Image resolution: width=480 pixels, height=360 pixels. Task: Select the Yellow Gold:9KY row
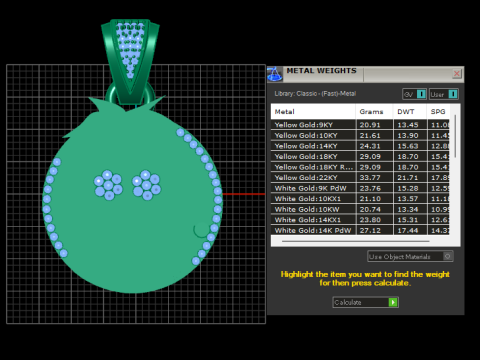point(360,125)
